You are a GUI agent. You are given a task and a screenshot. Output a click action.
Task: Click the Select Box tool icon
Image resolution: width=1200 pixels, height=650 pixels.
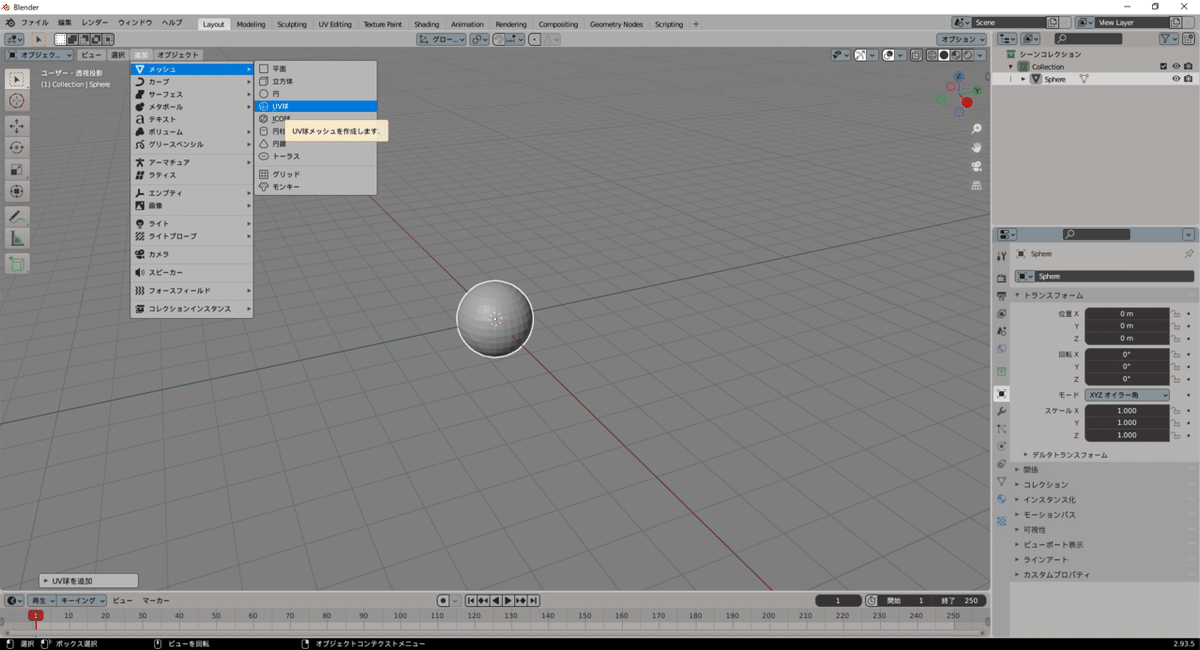click(x=17, y=79)
